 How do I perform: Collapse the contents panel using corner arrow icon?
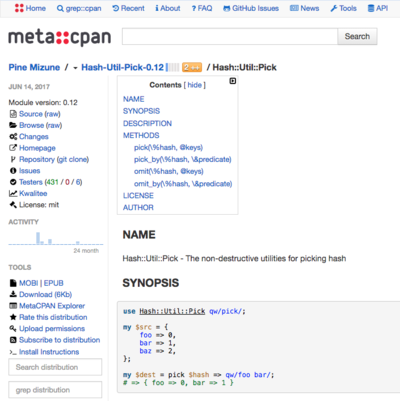tap(233, 81)
